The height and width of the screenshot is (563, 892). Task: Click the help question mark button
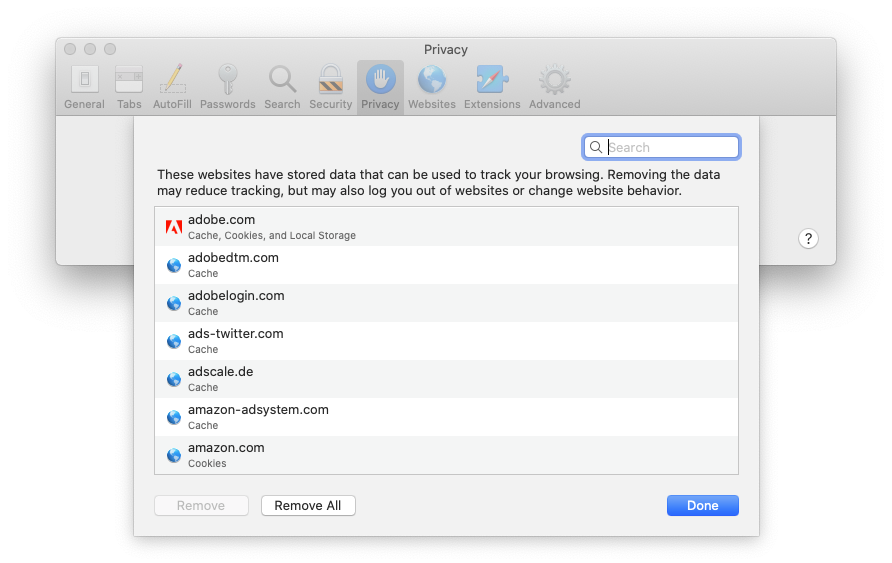[x=808, y=239]
